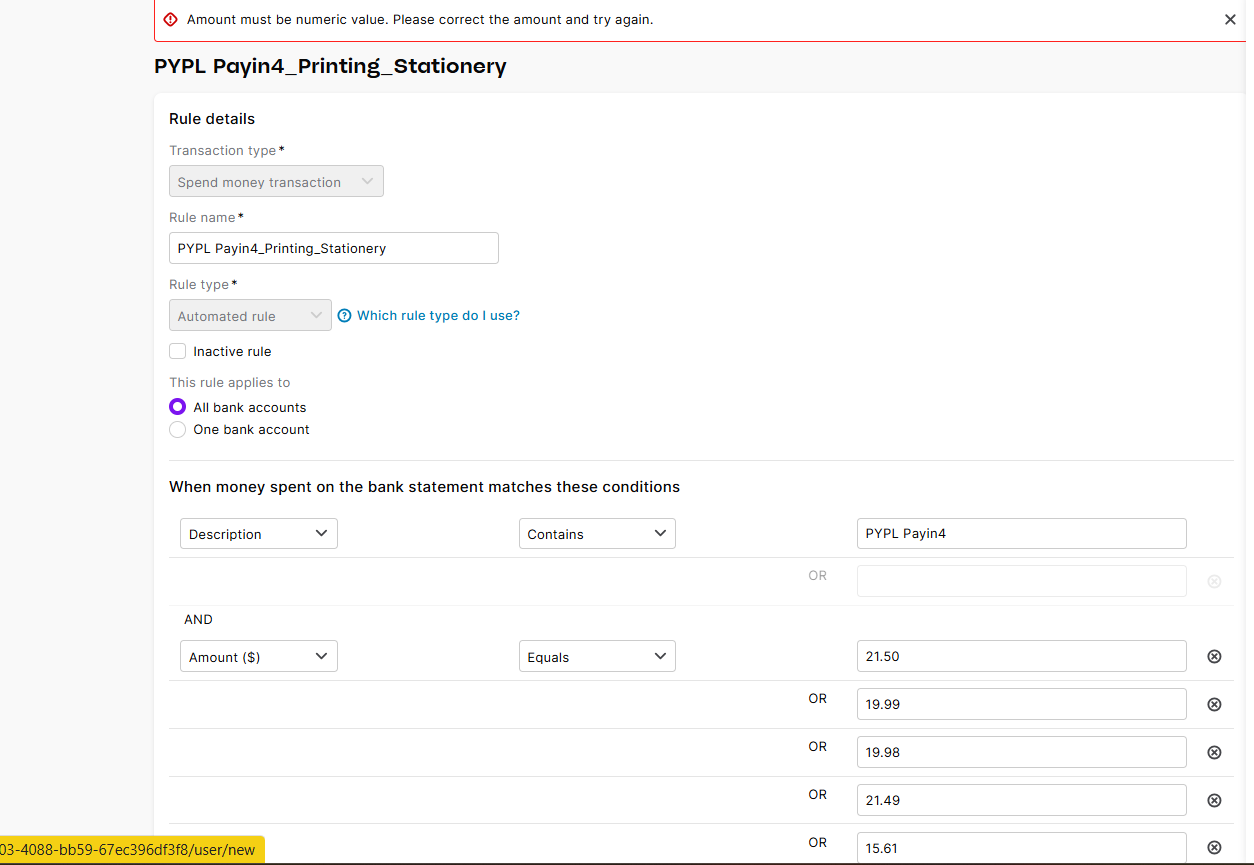Open the 'Which rule type do I use?' link
The width and height of the screenshot is (1254, 865).
coord(438,316)
